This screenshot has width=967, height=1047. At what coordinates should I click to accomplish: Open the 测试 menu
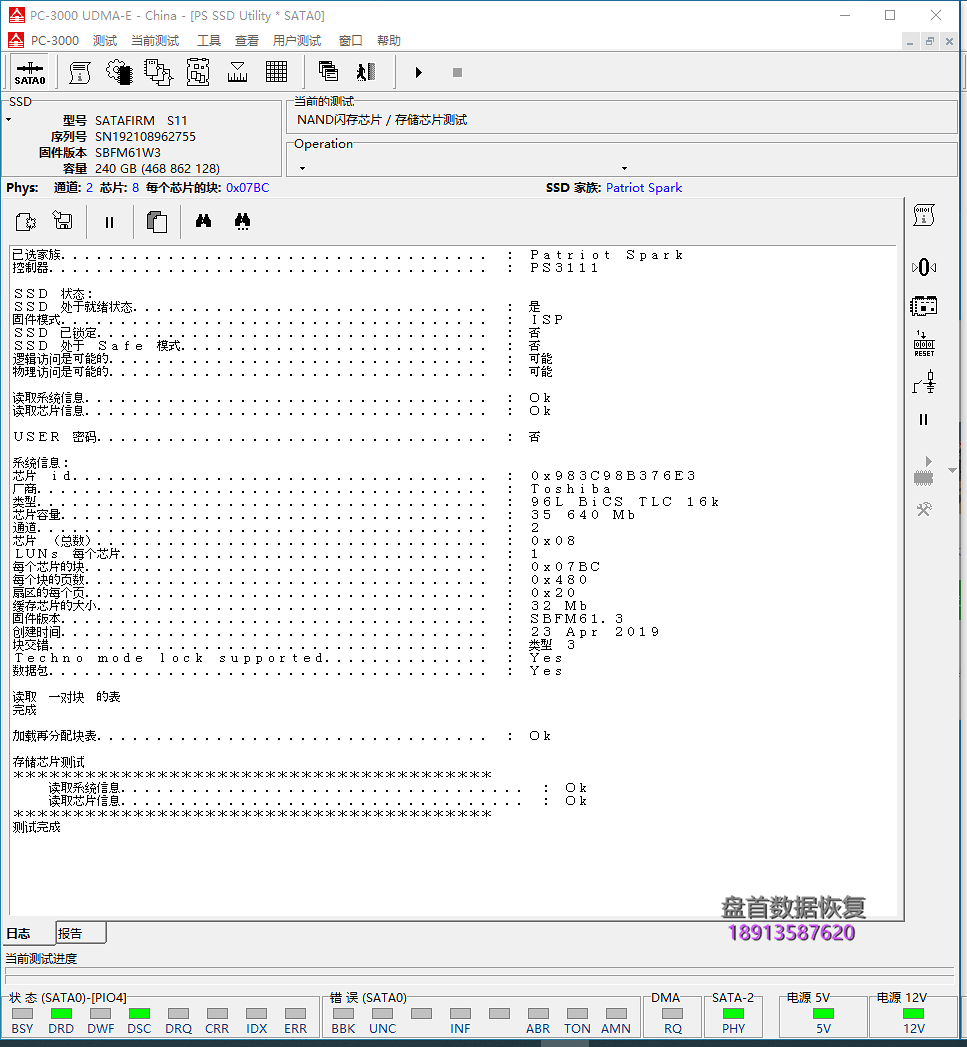point(105,41)
